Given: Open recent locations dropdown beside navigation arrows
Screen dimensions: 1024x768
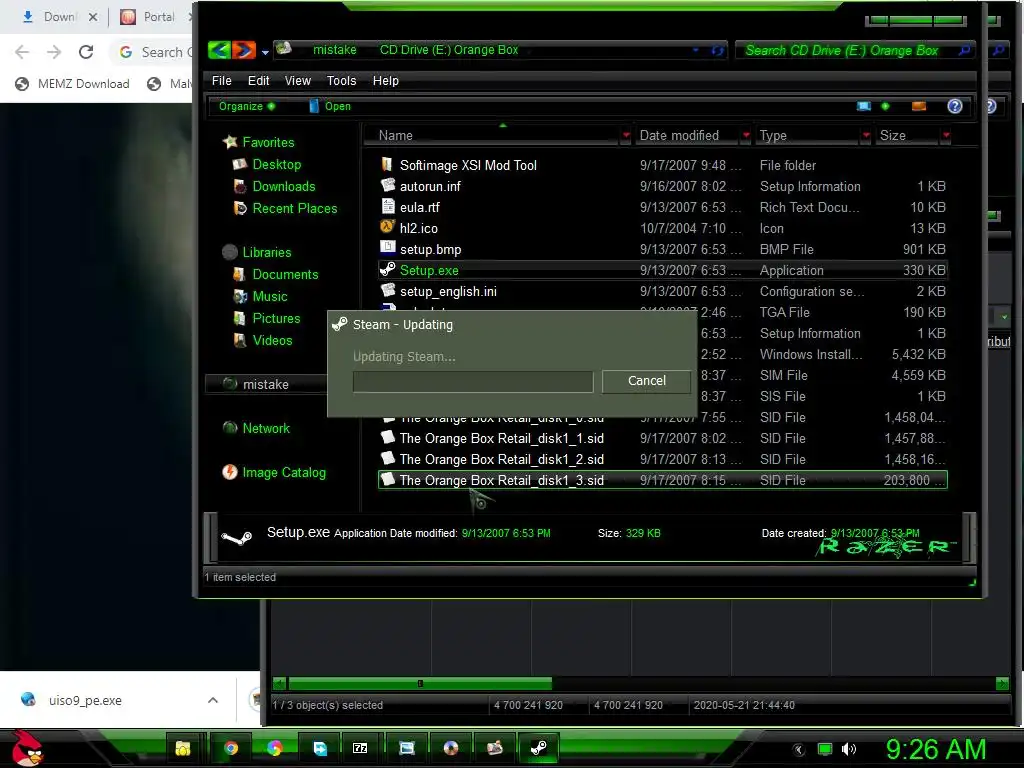Looking at the screenshot, I should click(x=264, y=52).
